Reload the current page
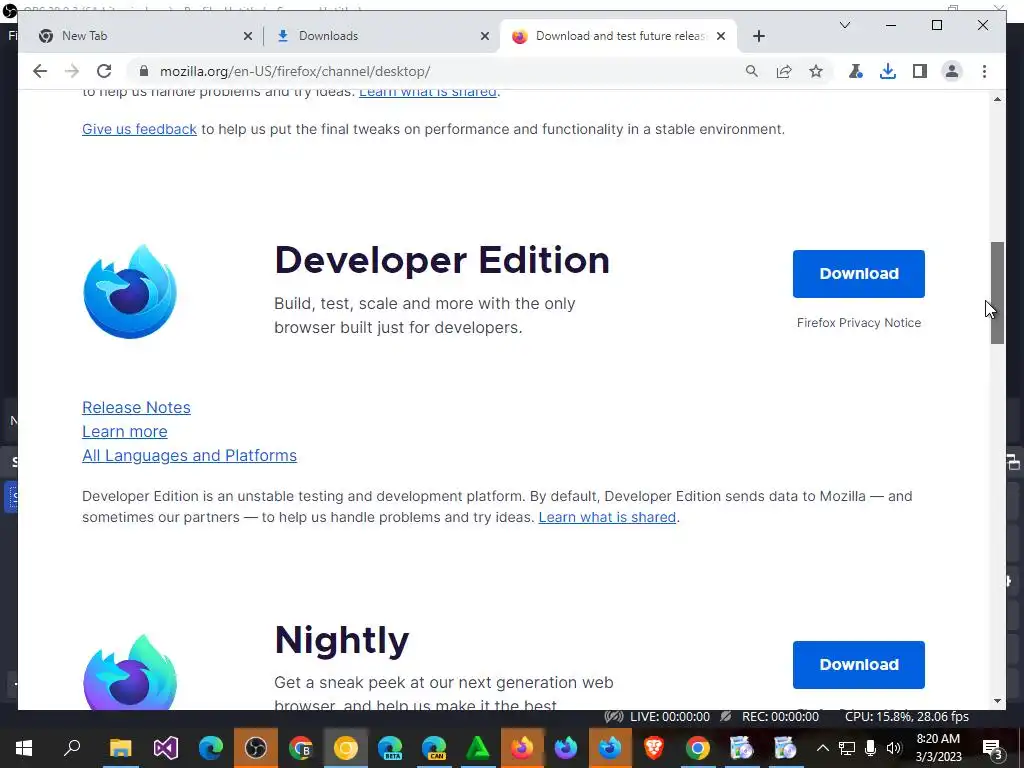Screen dimensions: 1024x768 pyautogui.click(x=104, y=71)
